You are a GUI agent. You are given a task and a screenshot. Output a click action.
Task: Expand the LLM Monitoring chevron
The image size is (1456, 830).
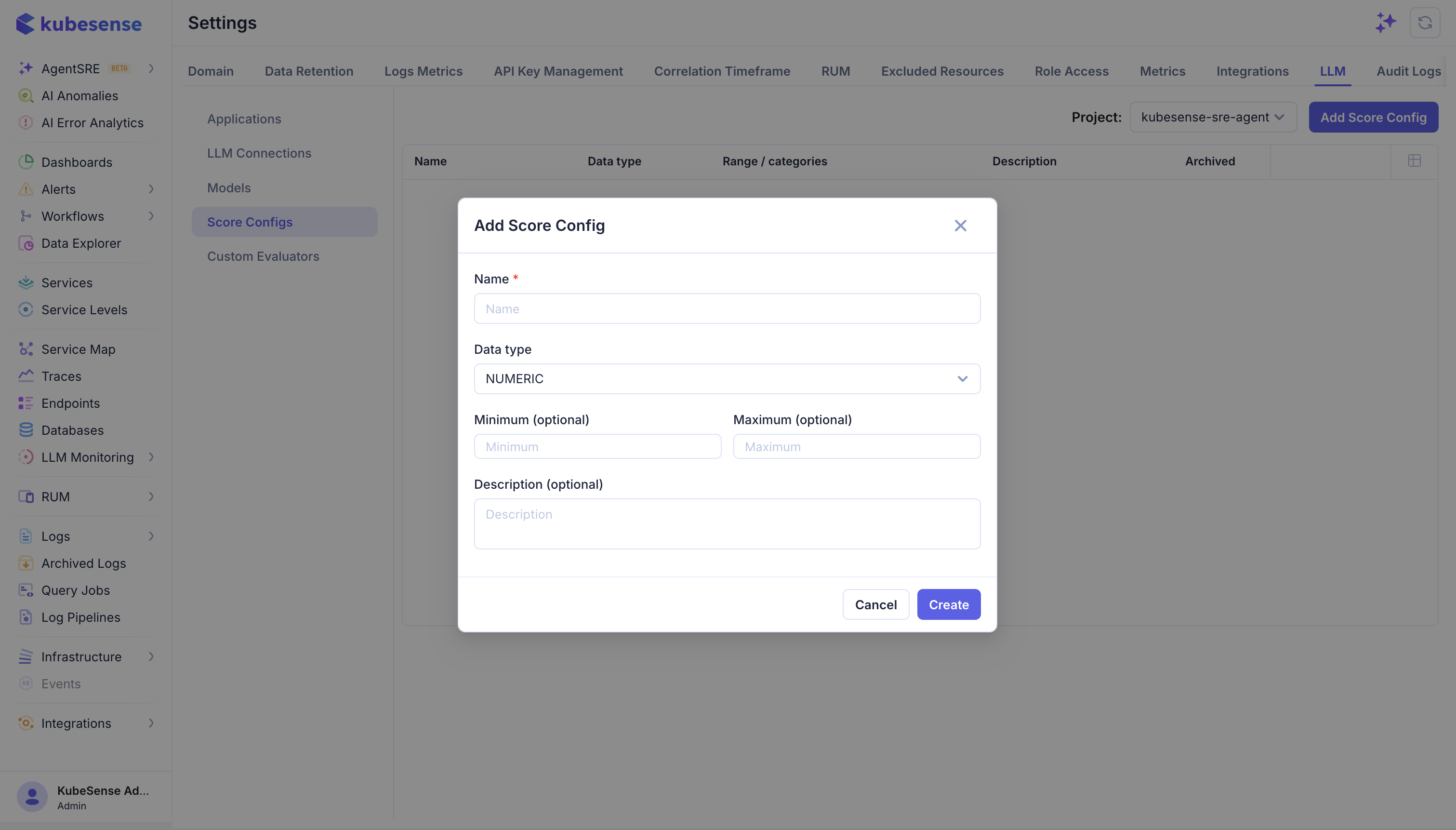pyautogui.click(x=151, y=457)
